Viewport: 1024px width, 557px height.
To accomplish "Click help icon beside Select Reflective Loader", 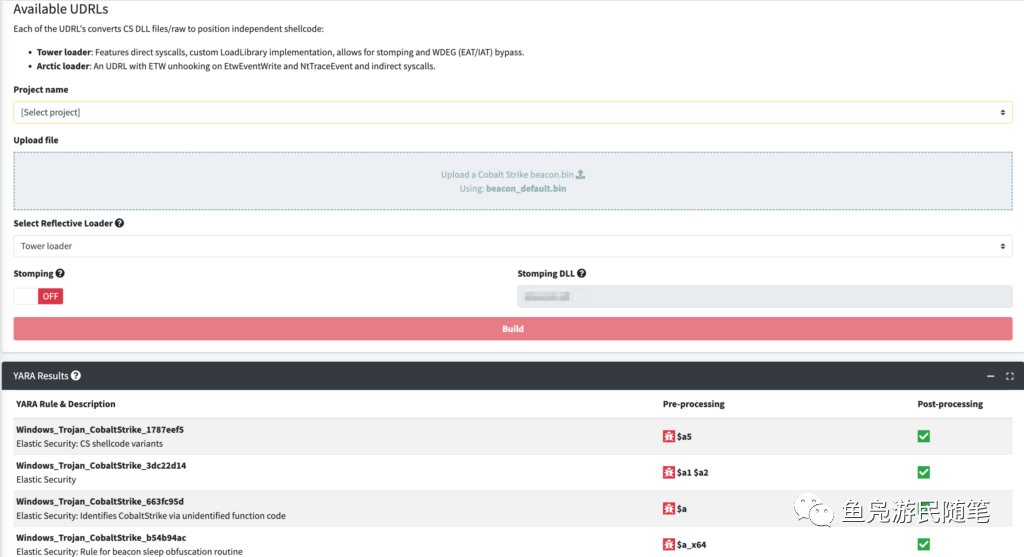I will coord(120,223).
